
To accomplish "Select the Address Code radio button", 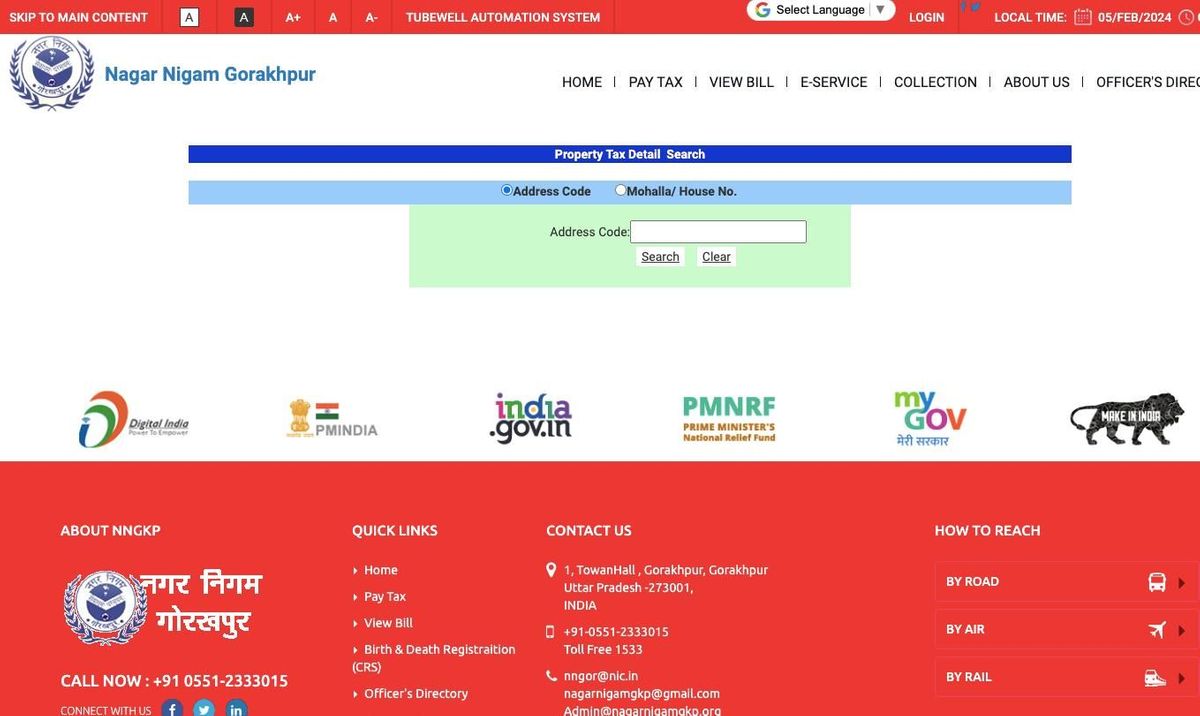I will pyautogui.click(x=505, y=189).
